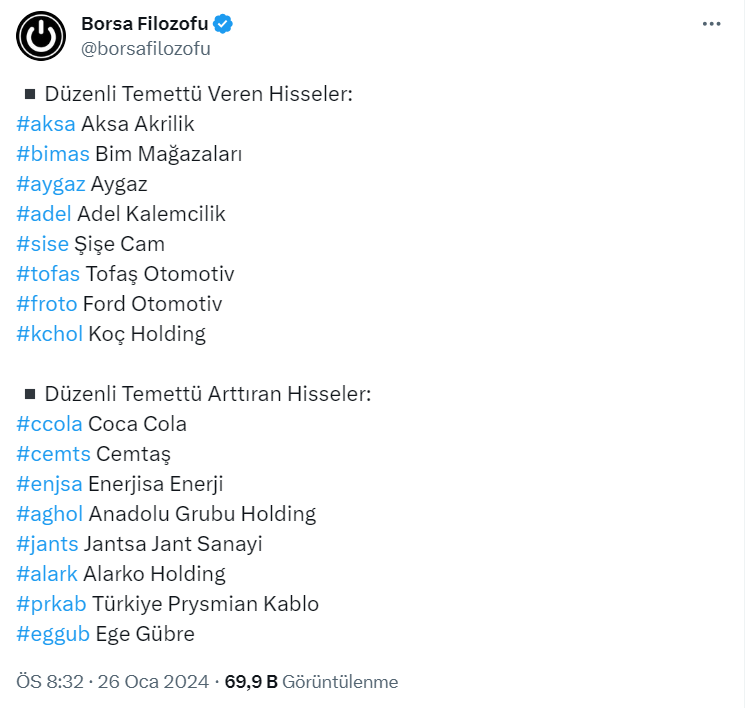
Task: Follow the #aygaz hashtag link
Action: pyautogui.click(x=51, y=184)
